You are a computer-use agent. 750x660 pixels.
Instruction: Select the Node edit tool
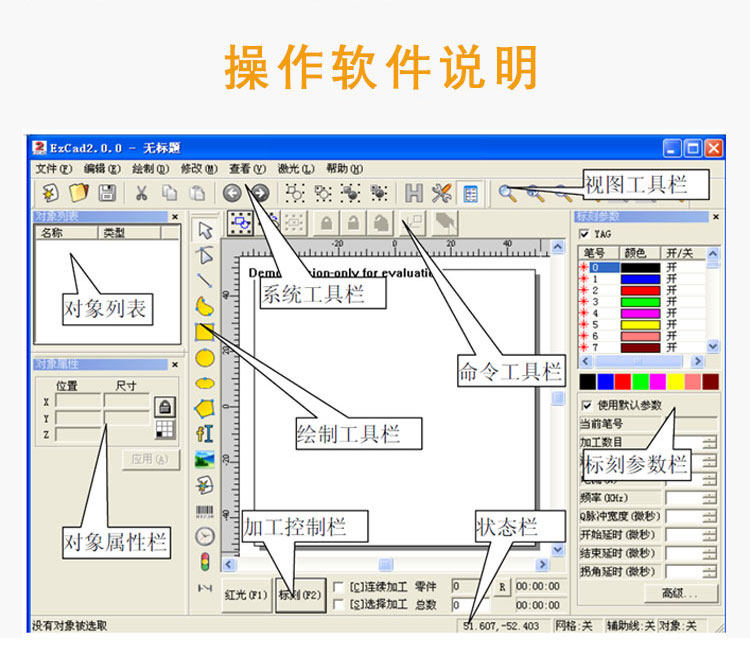pyautogui.click(x=205, y=255)
